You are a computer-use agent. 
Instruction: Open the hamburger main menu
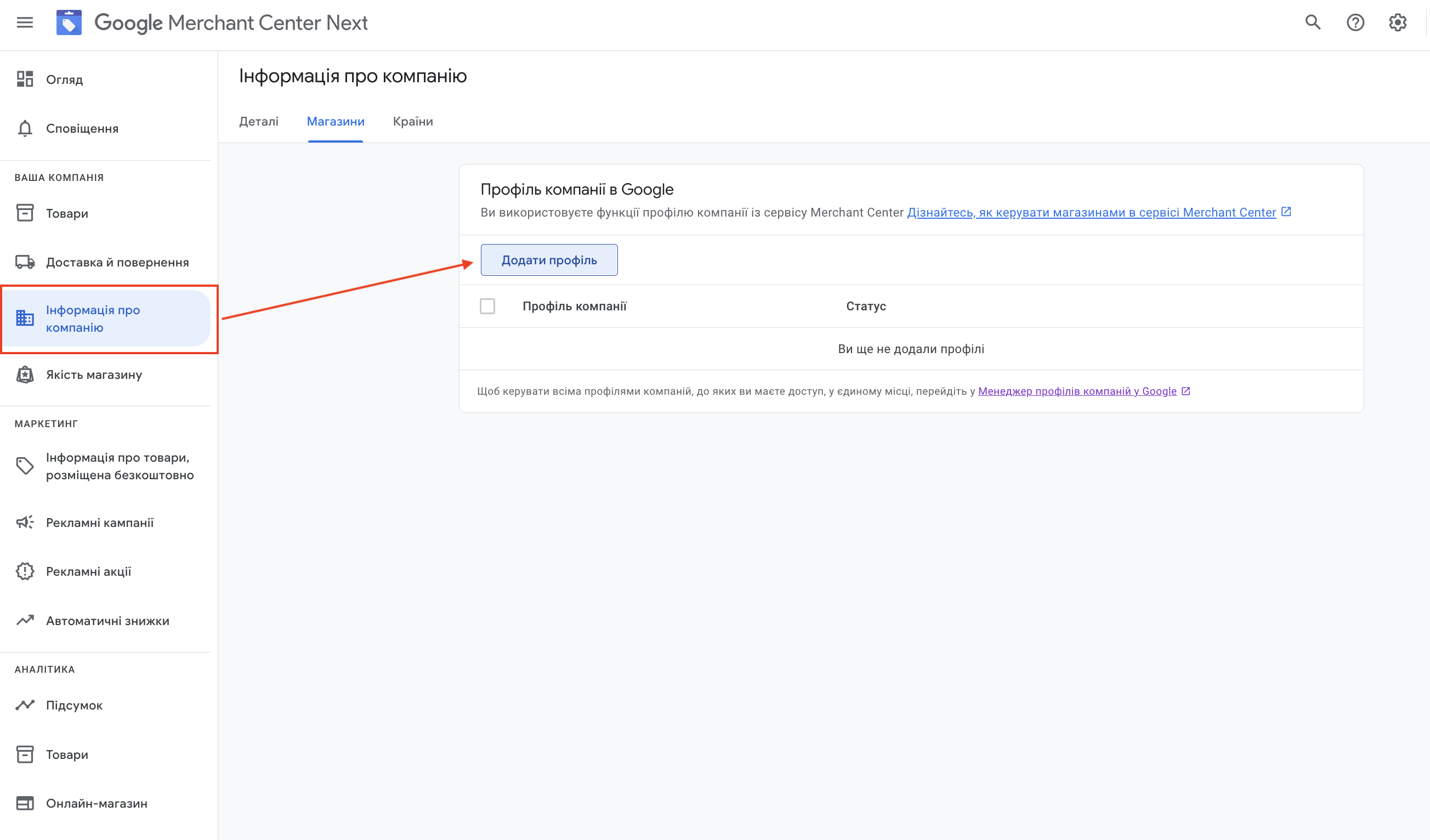pos(25,22)
